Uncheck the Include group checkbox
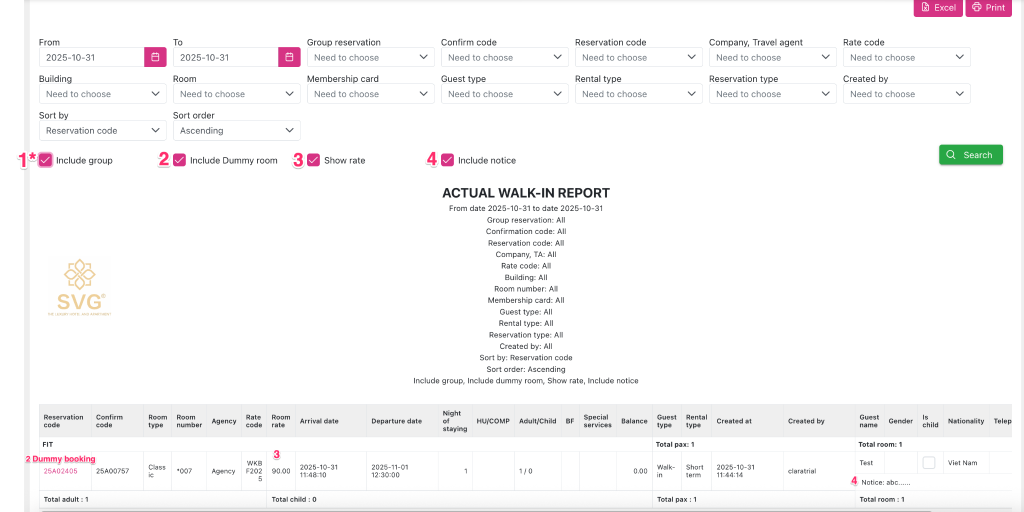Image resolution: width=1024 pixels, height=512 pixels. (x=46, y=160)
